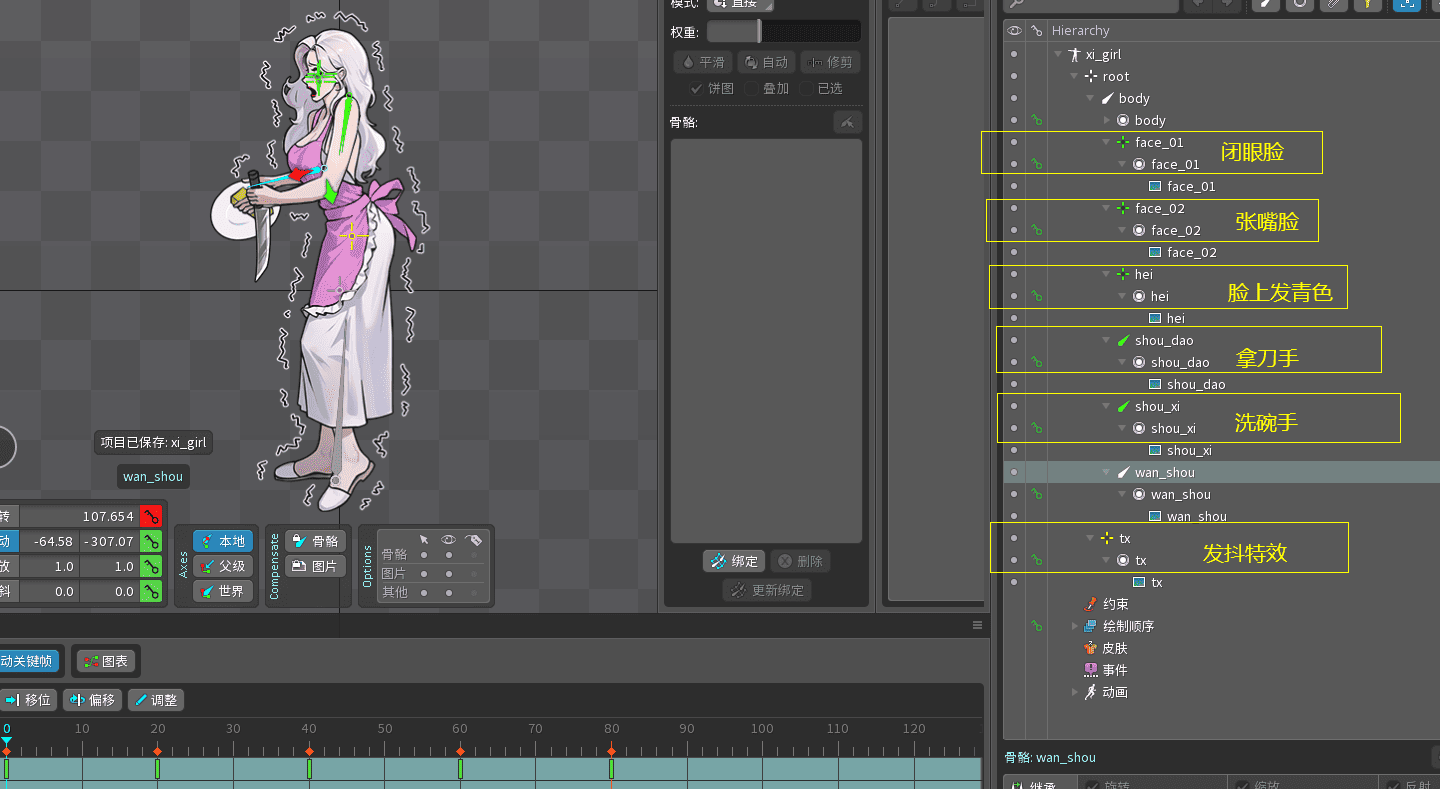Enable the 叠加 checkbox

point(751,88)
